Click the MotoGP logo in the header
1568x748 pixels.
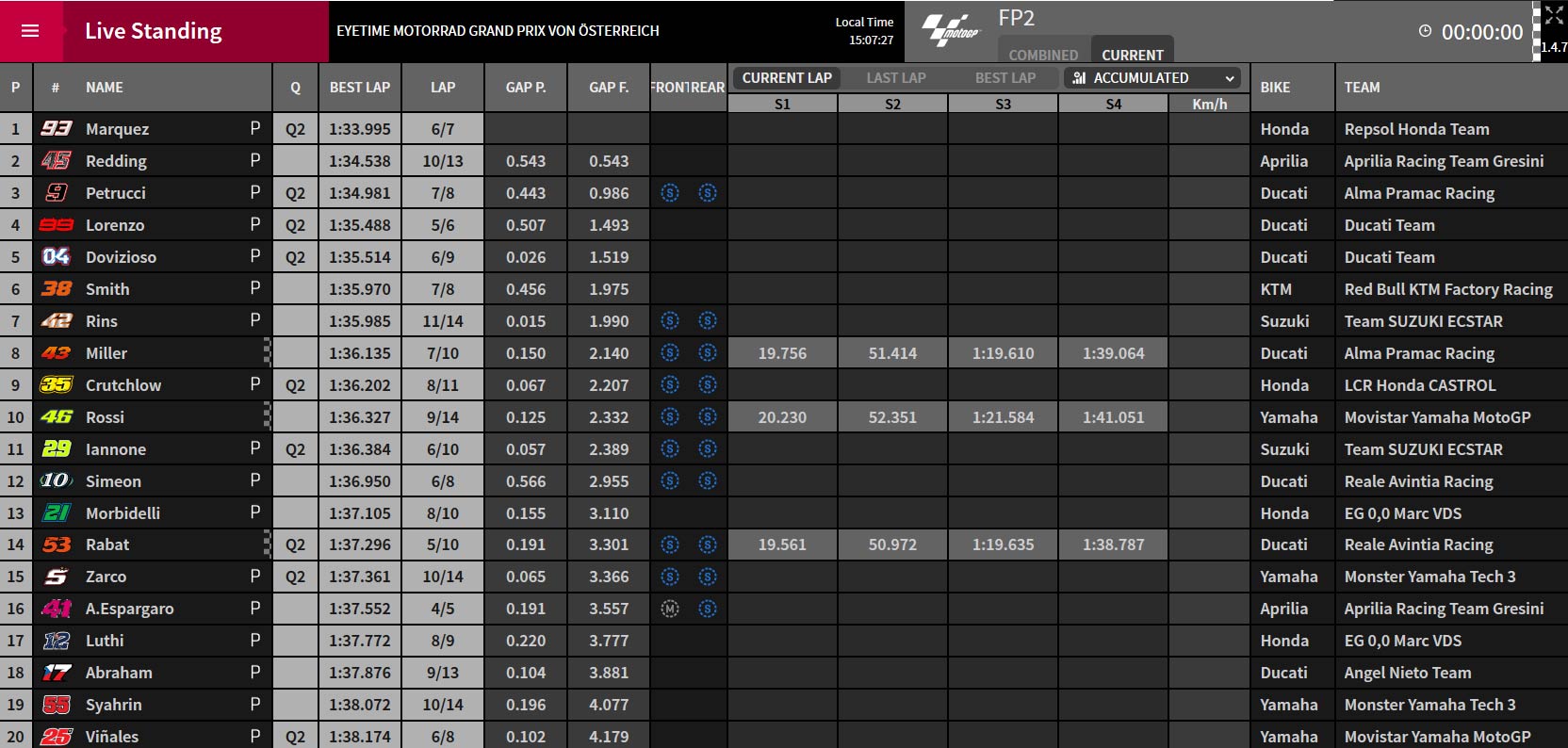[951, 30]
